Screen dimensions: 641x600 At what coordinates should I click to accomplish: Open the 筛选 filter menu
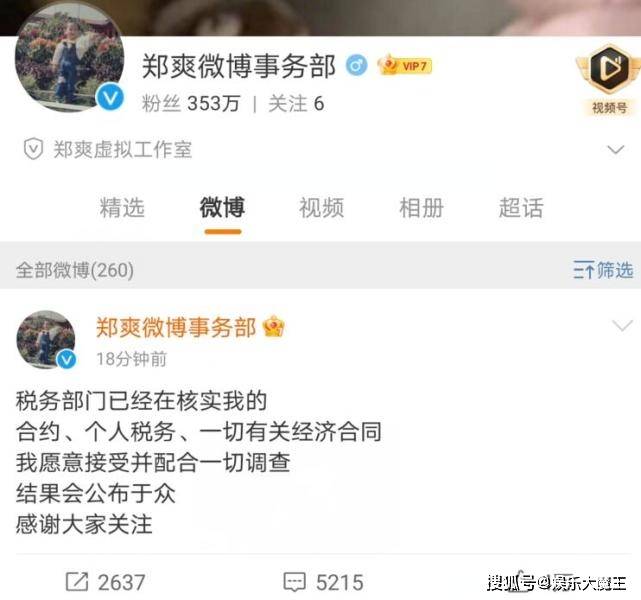pyautogui.click(x=603, y=270)
